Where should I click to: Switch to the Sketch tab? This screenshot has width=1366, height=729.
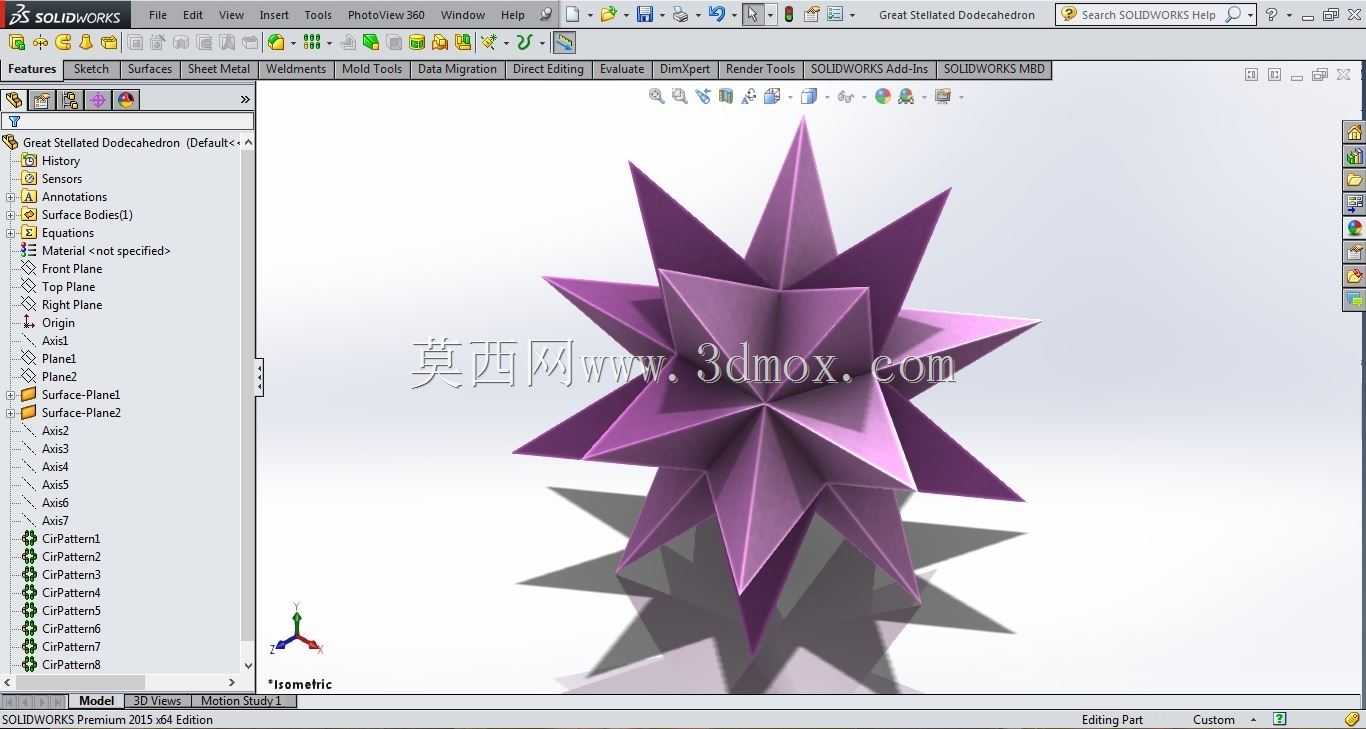[91, 69]
